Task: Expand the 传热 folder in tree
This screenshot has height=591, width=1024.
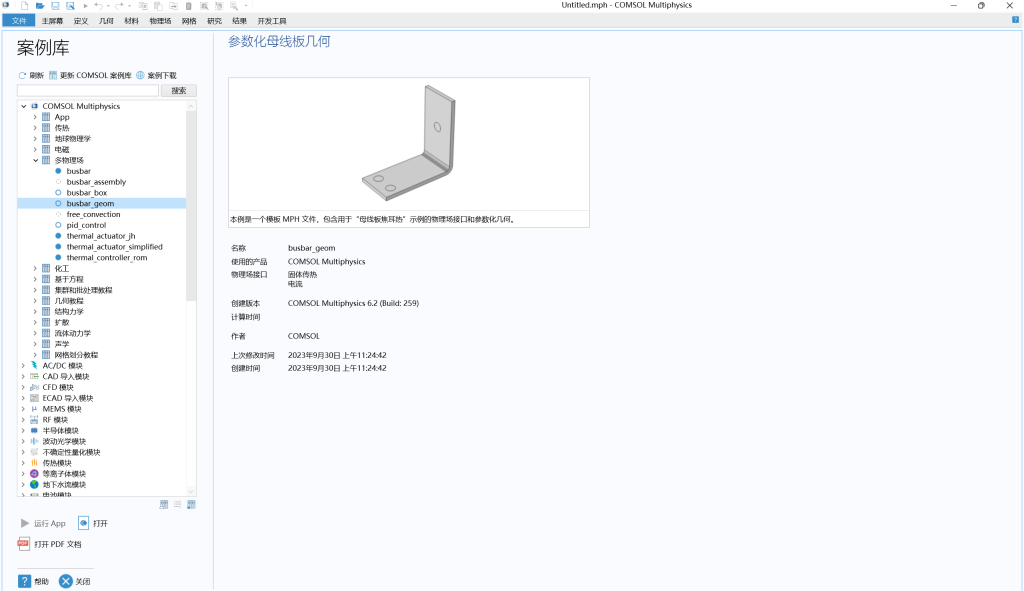Action: pos(35,128)
